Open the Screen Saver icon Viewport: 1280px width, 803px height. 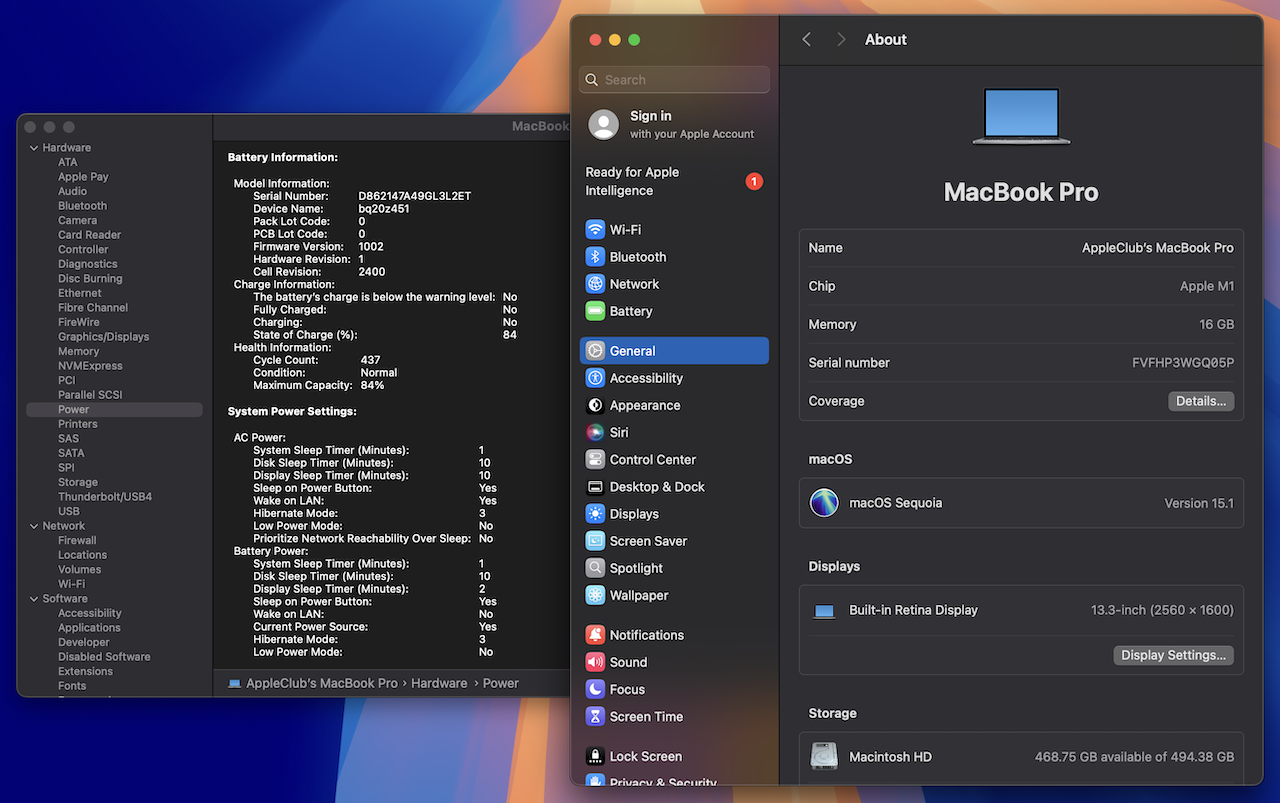595,541
